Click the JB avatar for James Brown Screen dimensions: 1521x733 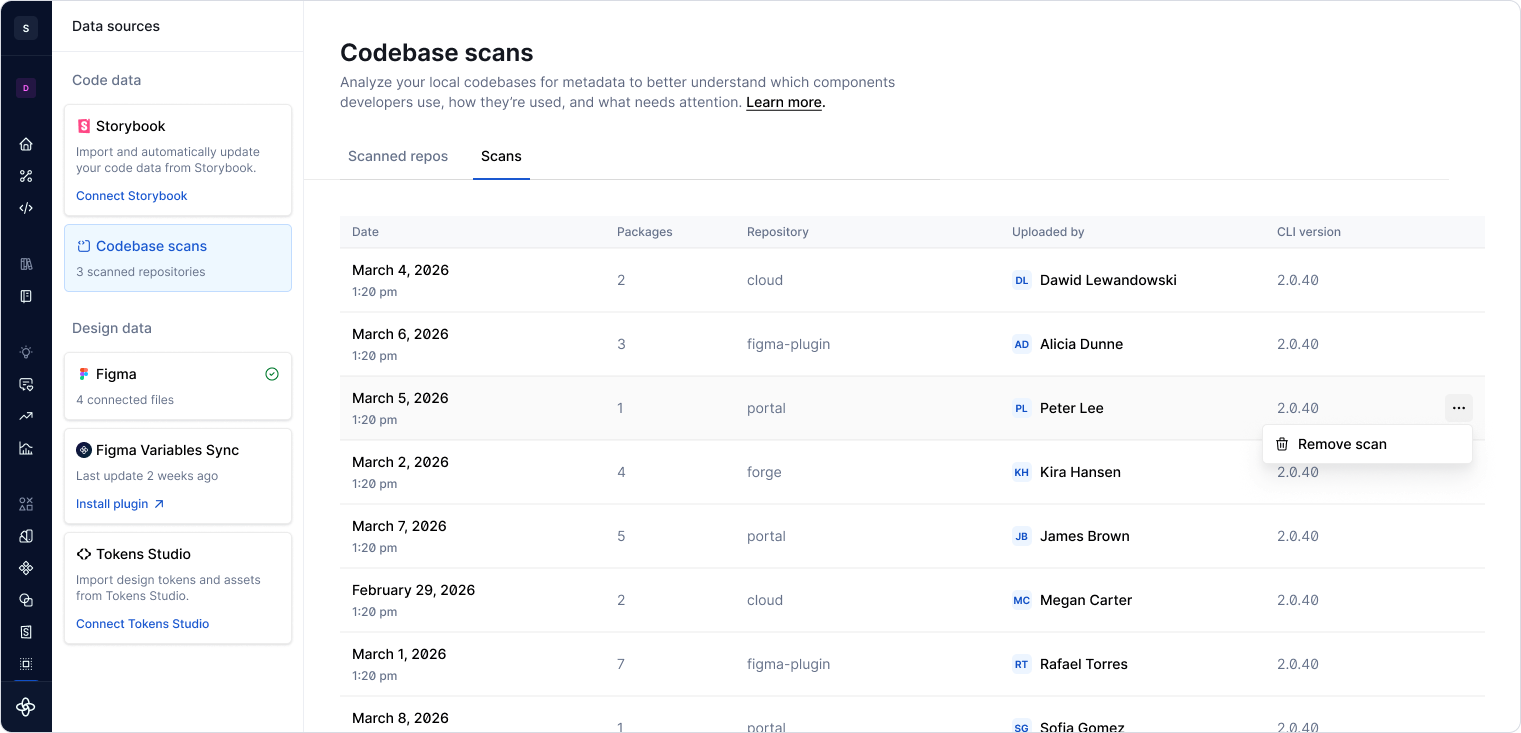click(x=1022, y=536)
